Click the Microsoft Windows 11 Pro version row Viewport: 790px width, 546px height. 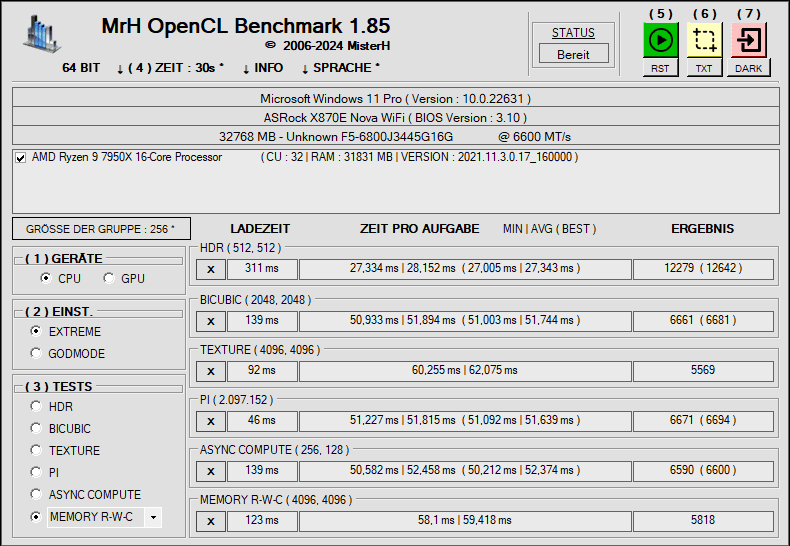point(396,98)
